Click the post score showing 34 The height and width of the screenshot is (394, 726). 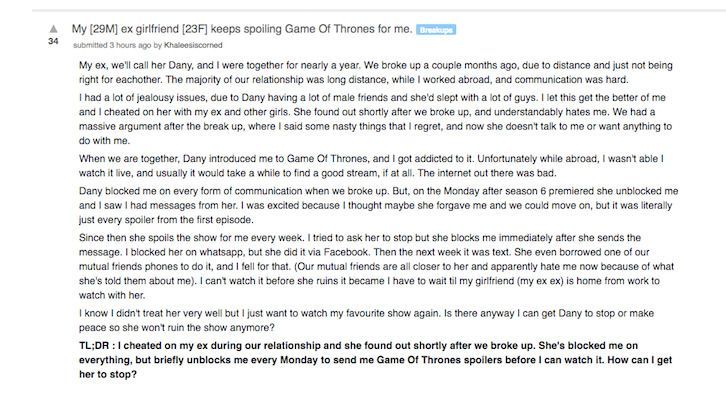(53, 41)
